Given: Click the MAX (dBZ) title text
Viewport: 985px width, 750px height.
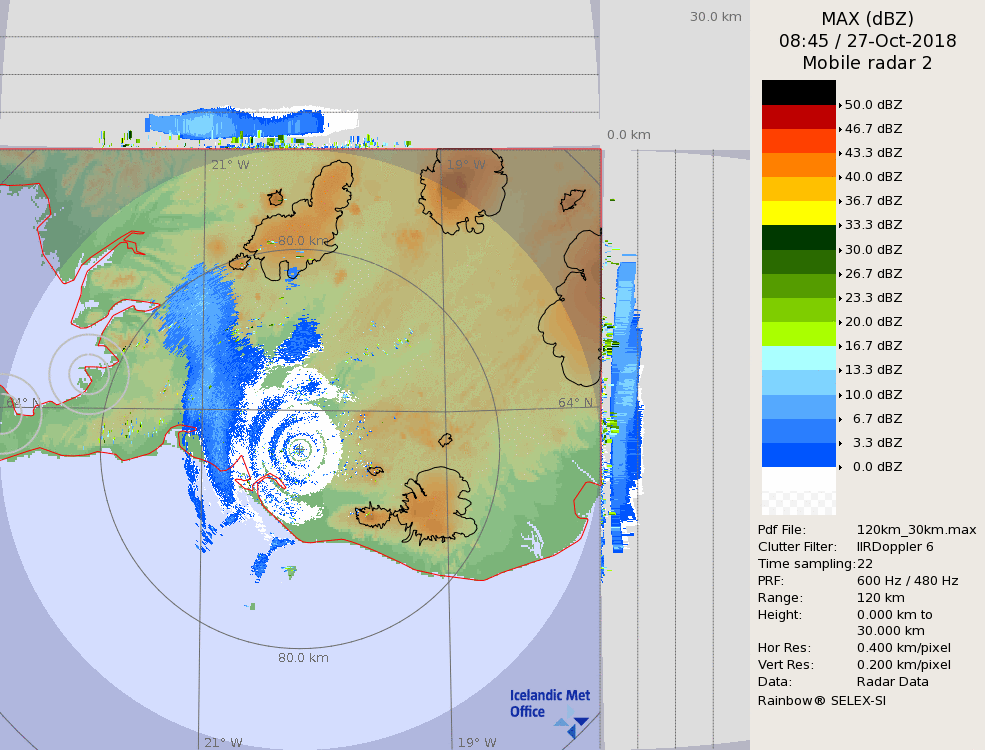Looking at the screenshot, I should (x=867, y=18).
